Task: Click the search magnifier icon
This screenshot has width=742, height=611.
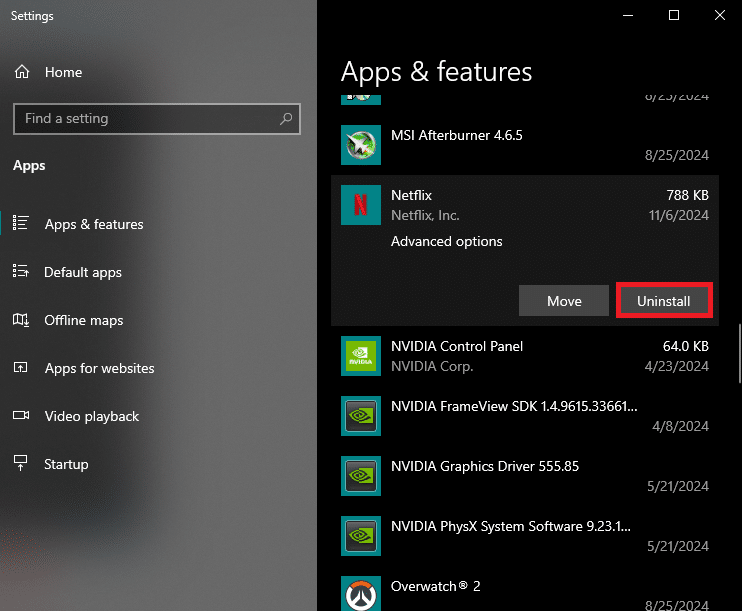Action: tap(286, 118)
